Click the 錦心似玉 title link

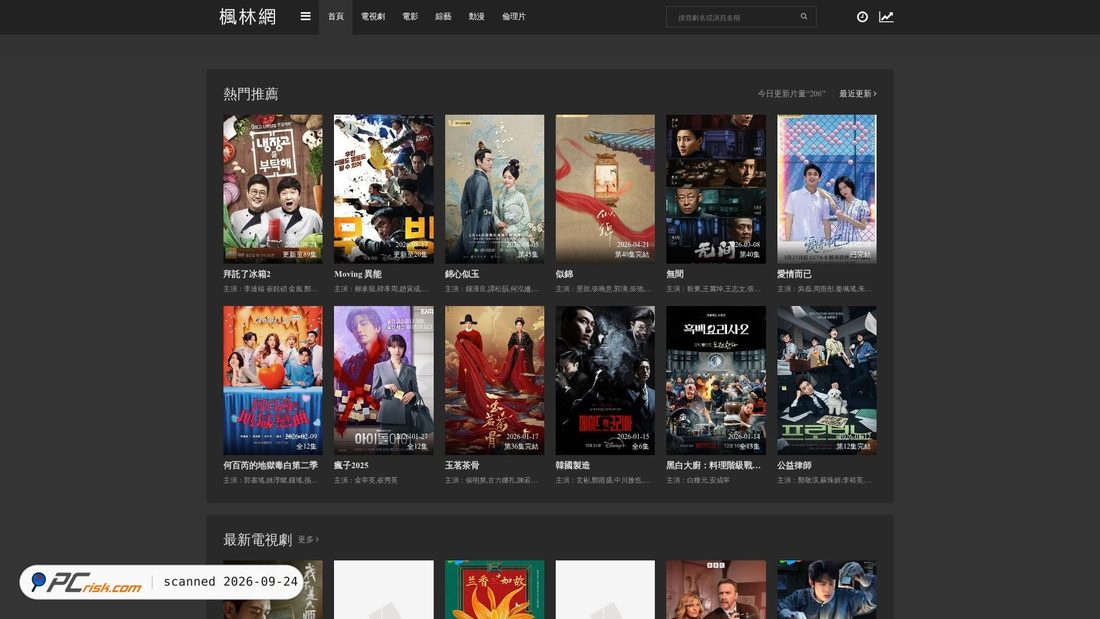[462, 274]
